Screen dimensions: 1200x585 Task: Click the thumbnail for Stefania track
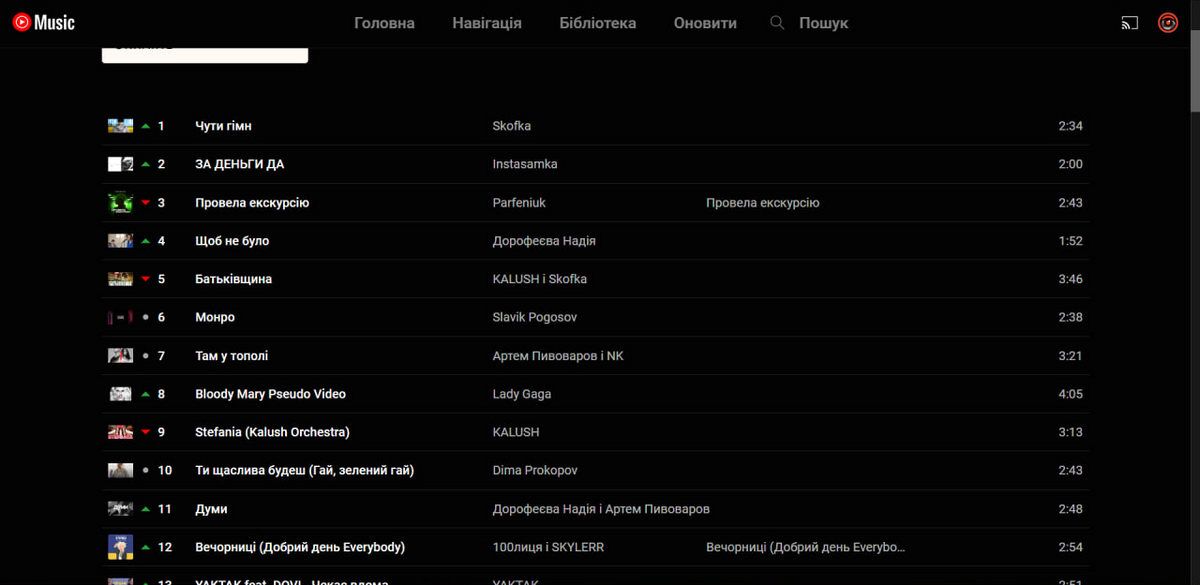tap(120, 432)
